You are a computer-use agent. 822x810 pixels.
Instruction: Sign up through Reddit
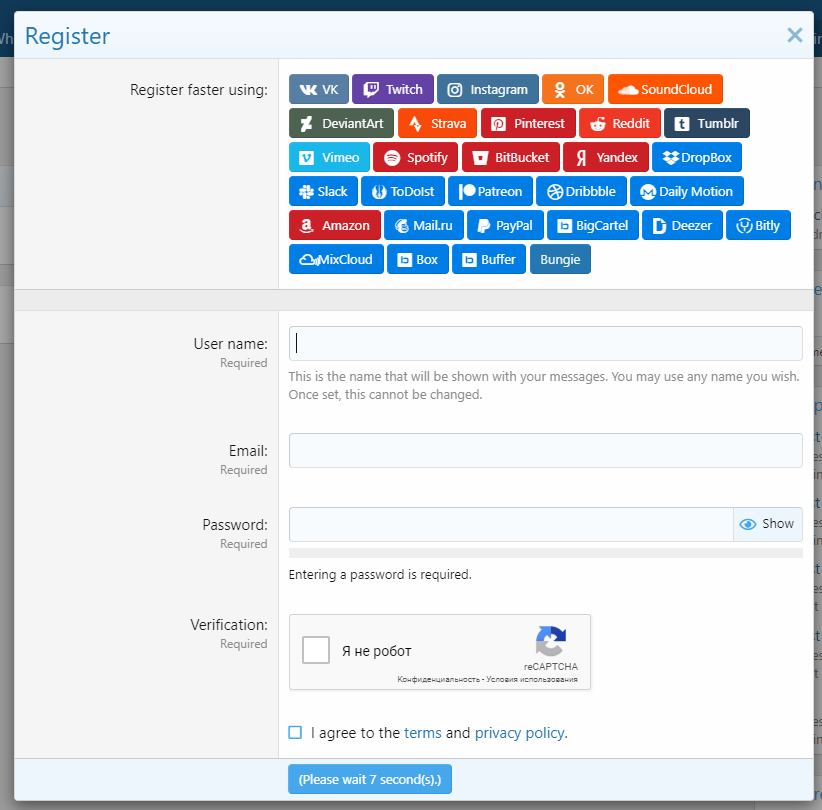[x=620, y=124]
